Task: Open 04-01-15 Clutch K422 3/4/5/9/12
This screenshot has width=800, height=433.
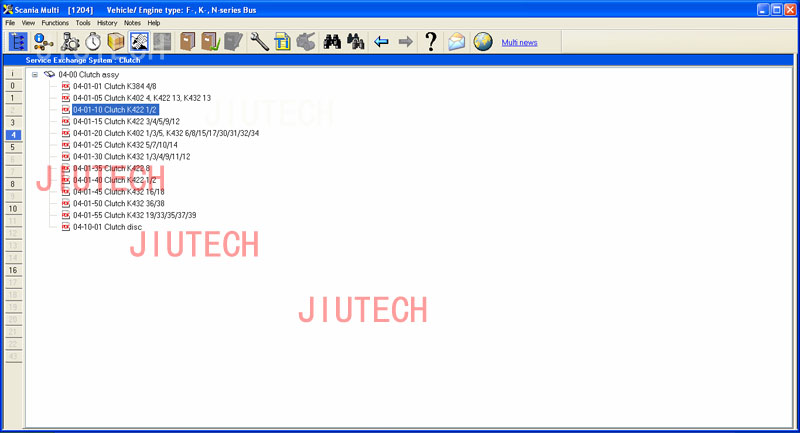Action: pos(126,121)
